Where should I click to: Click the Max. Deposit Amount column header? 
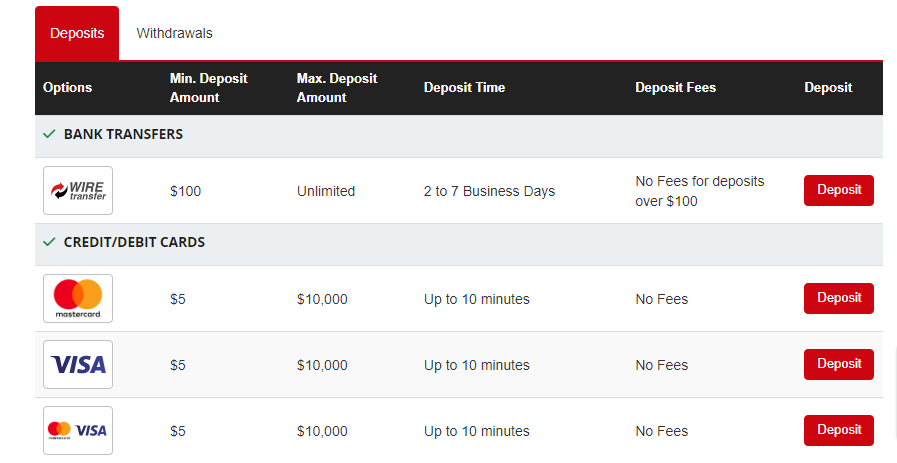point(337,88)
